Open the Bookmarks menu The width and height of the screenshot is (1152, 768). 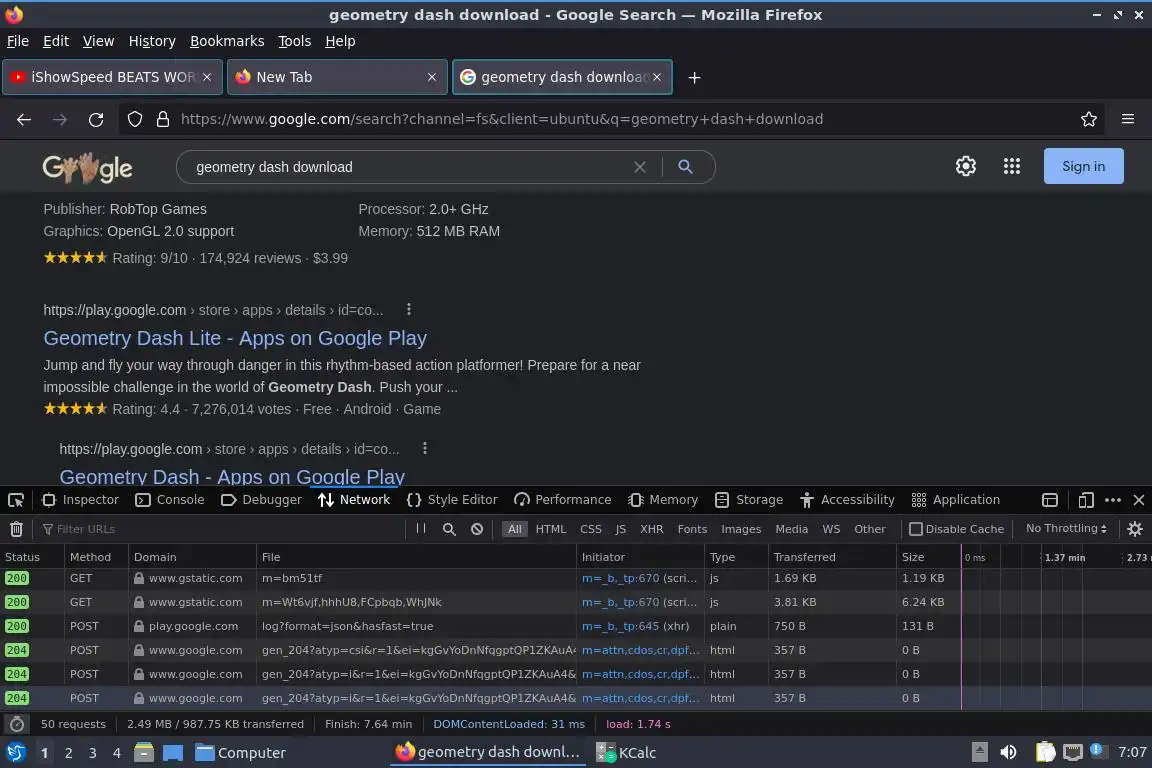[x=227, y=41]
